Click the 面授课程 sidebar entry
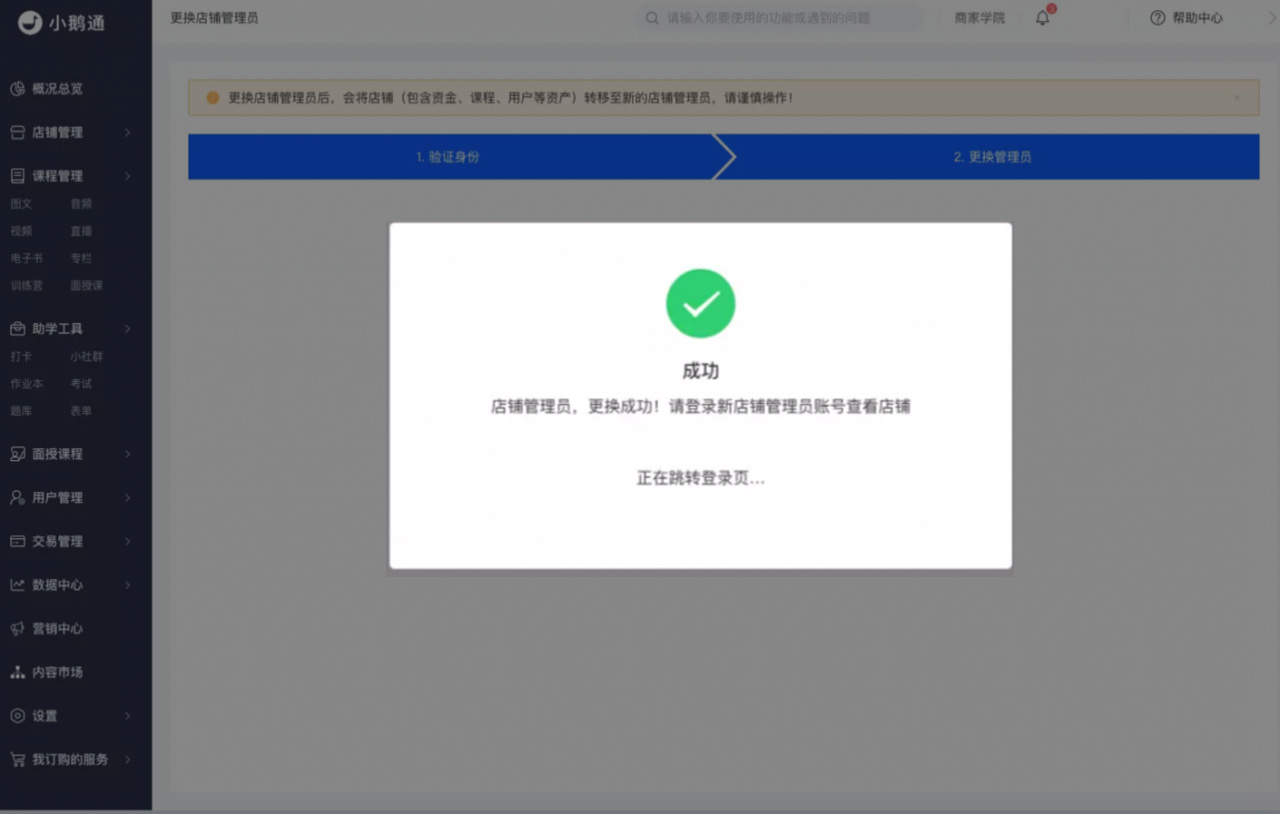1280x814 pixels. (57, 454)
